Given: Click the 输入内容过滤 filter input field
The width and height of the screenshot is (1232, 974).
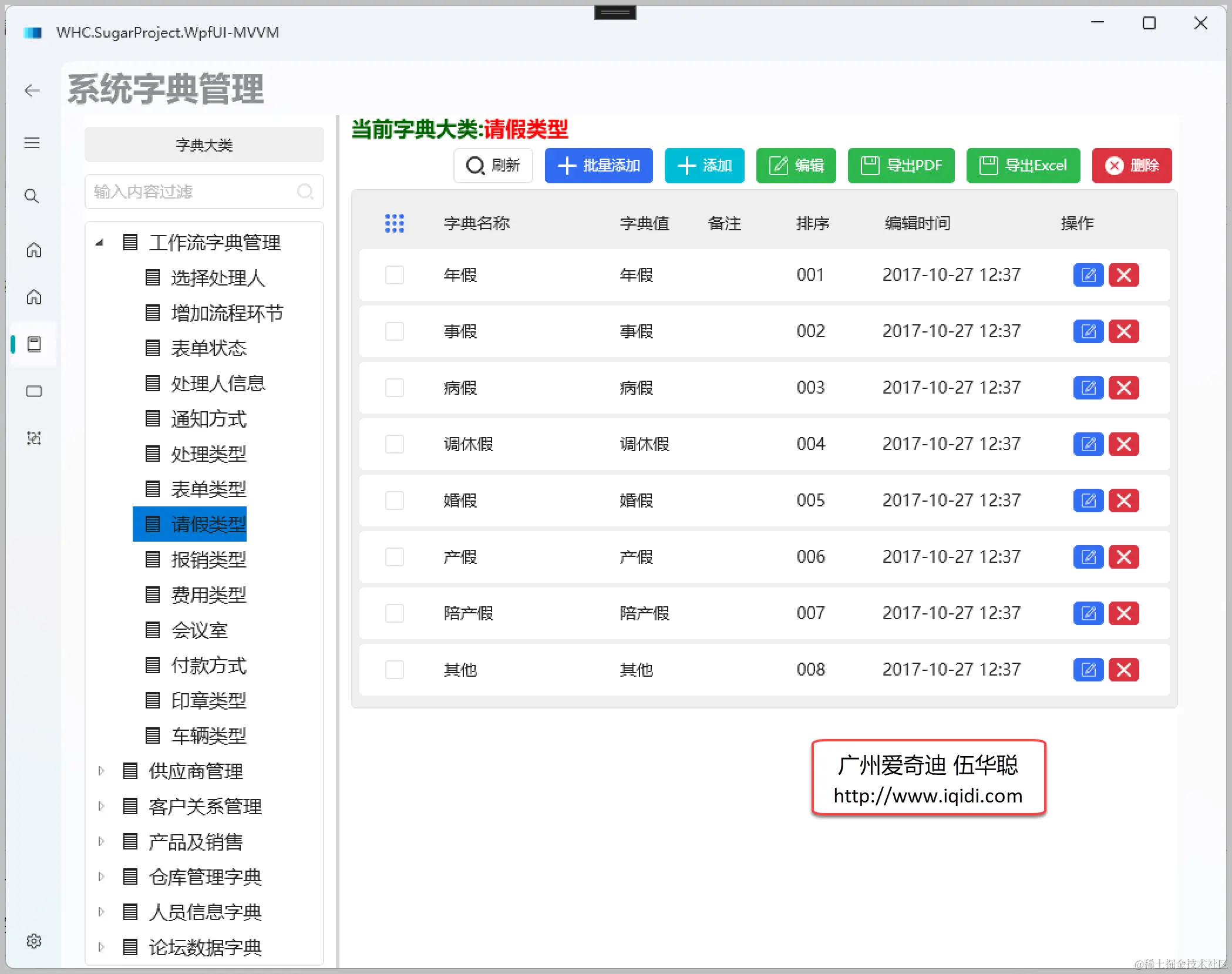Looking at the screenshot, I should tap(204, 192).
